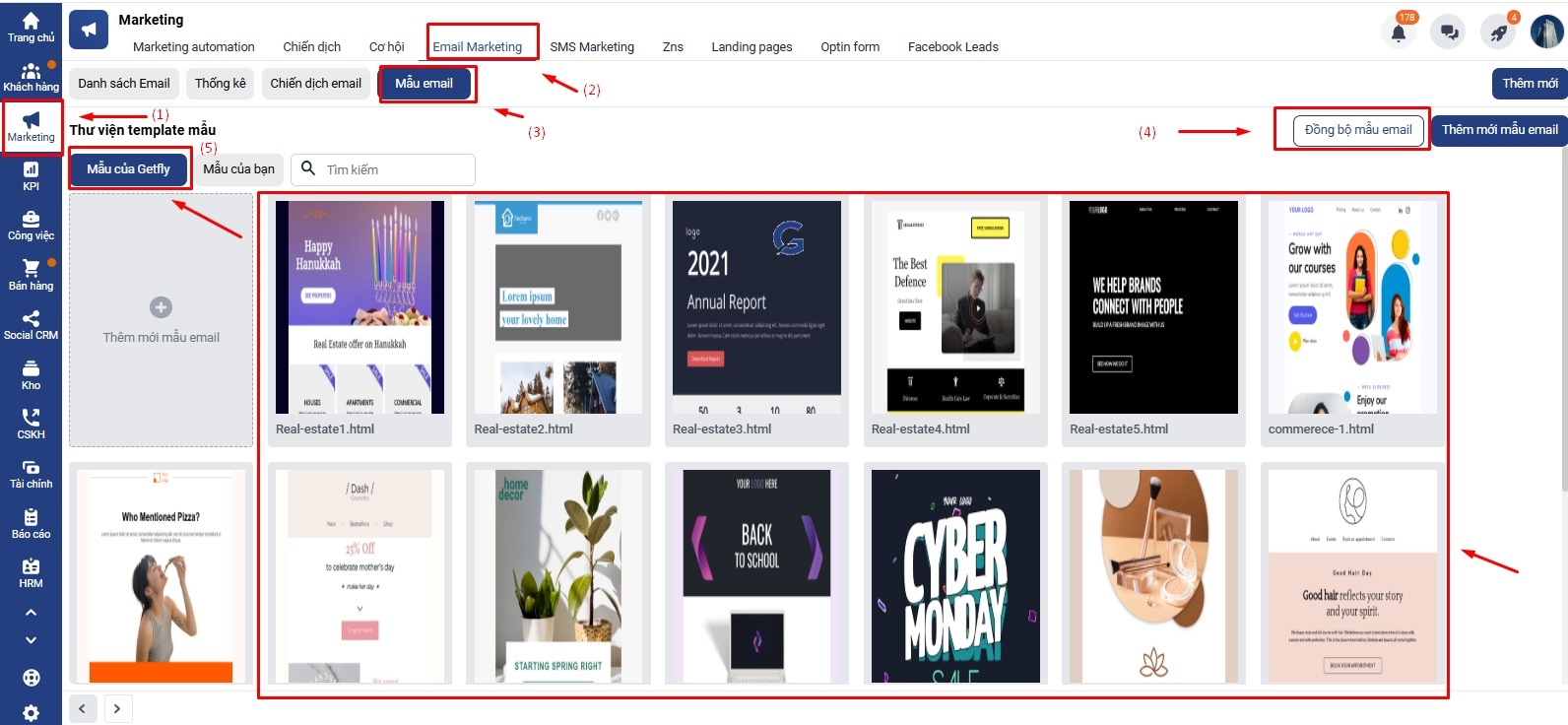1568x725 pixels.
Task: Open Khách hàng in the sidebar
Action: pos(31,77)
